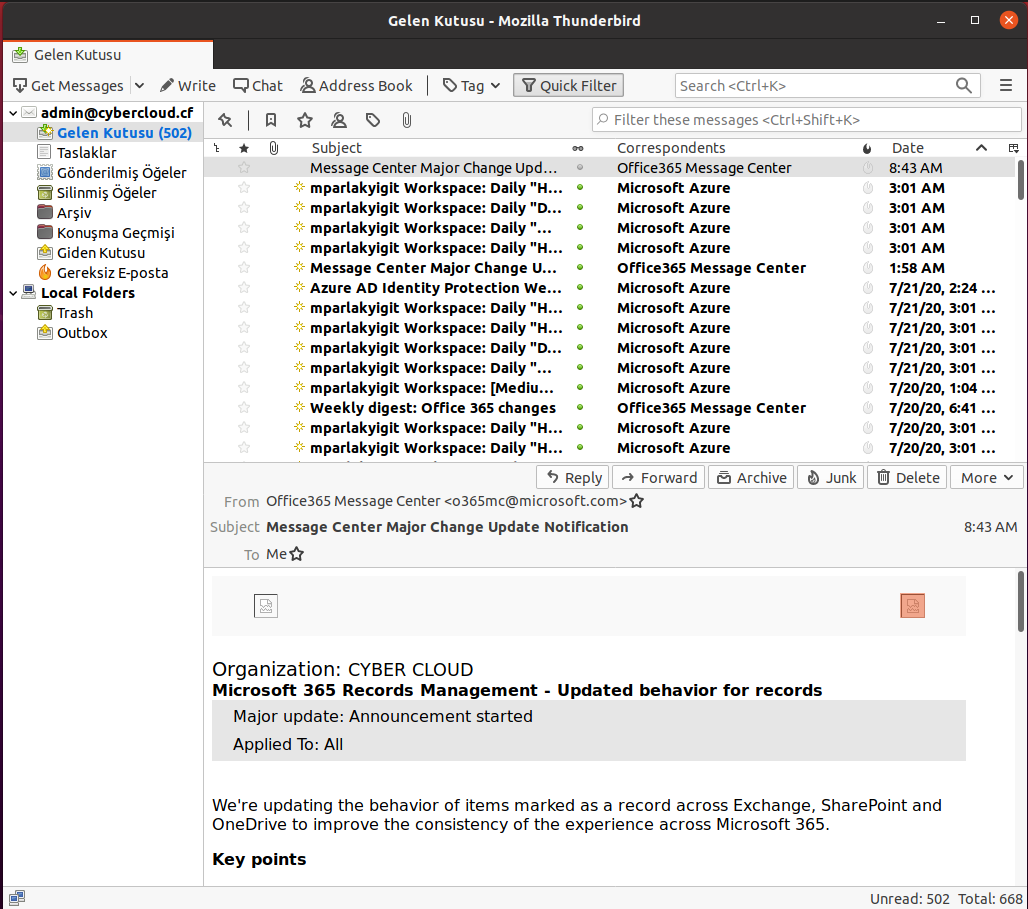
Task: Filter messages from contacts
Action: click(339, 120)
